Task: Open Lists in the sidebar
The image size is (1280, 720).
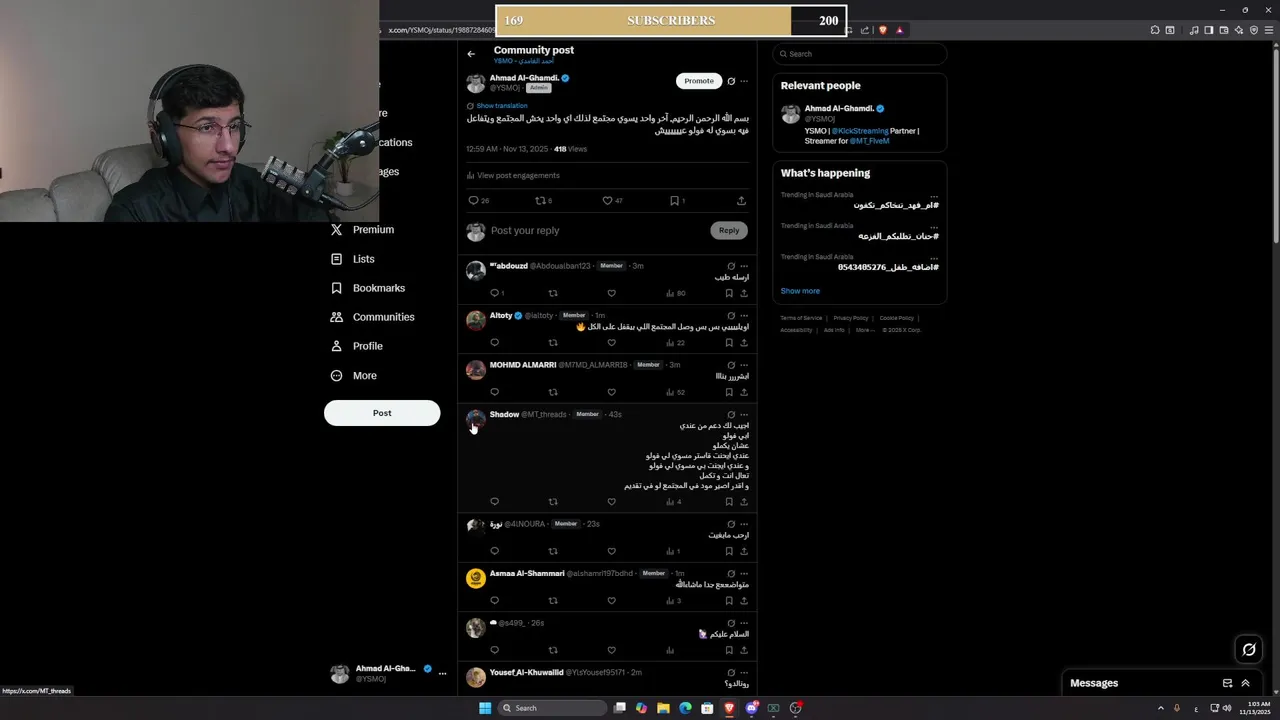Action: point(353,259)
